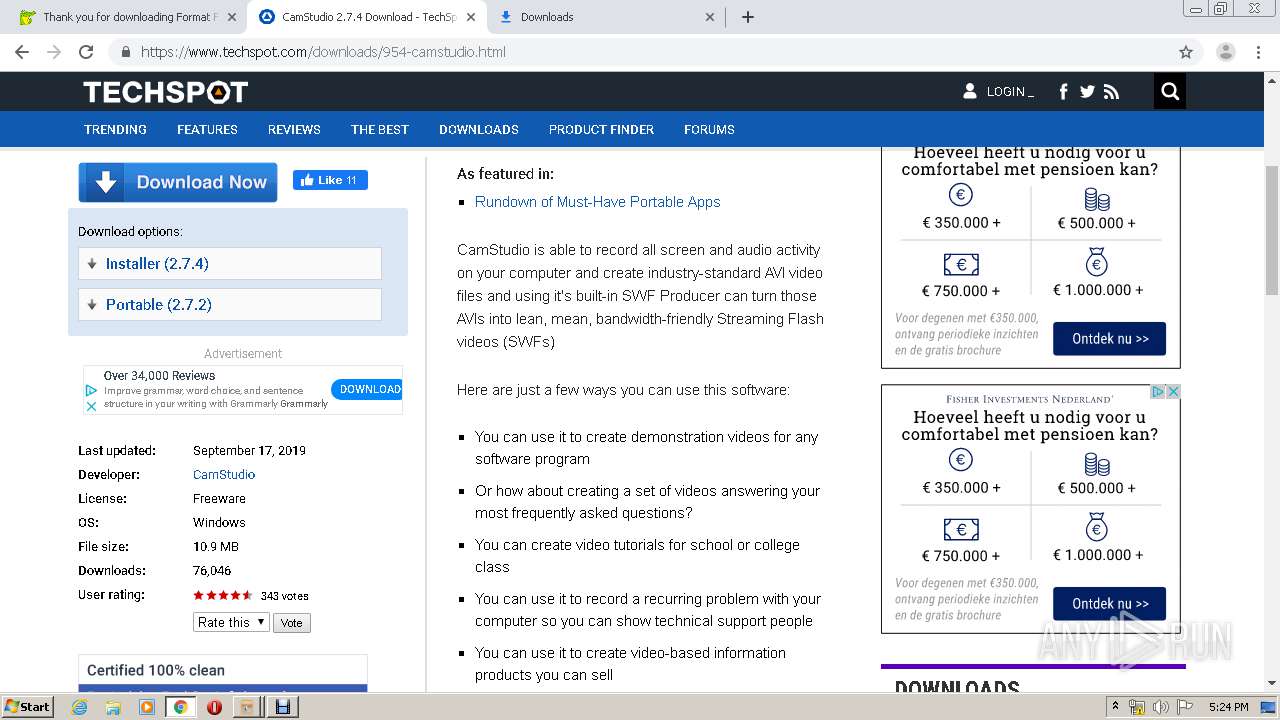Click the taskbar clock 5:24 PM
1280x720 pixels.
1228,707
